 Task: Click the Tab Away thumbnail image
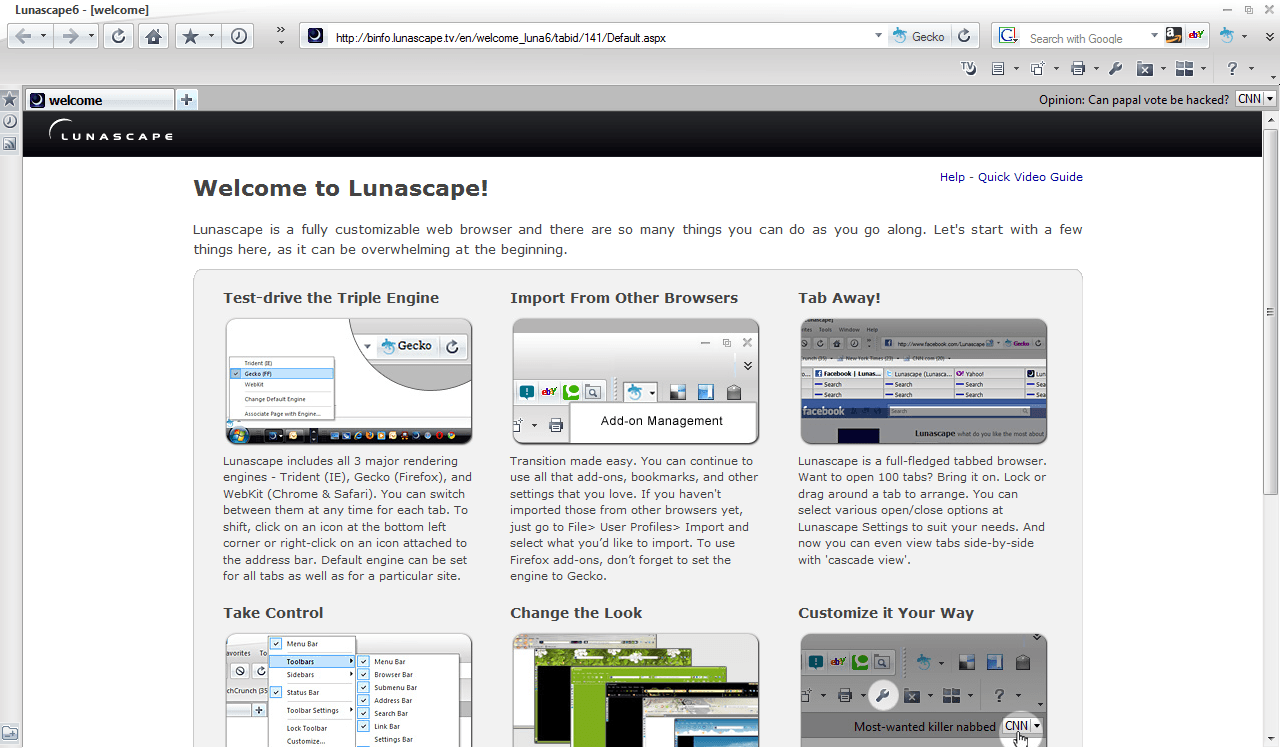pos(923,381)
